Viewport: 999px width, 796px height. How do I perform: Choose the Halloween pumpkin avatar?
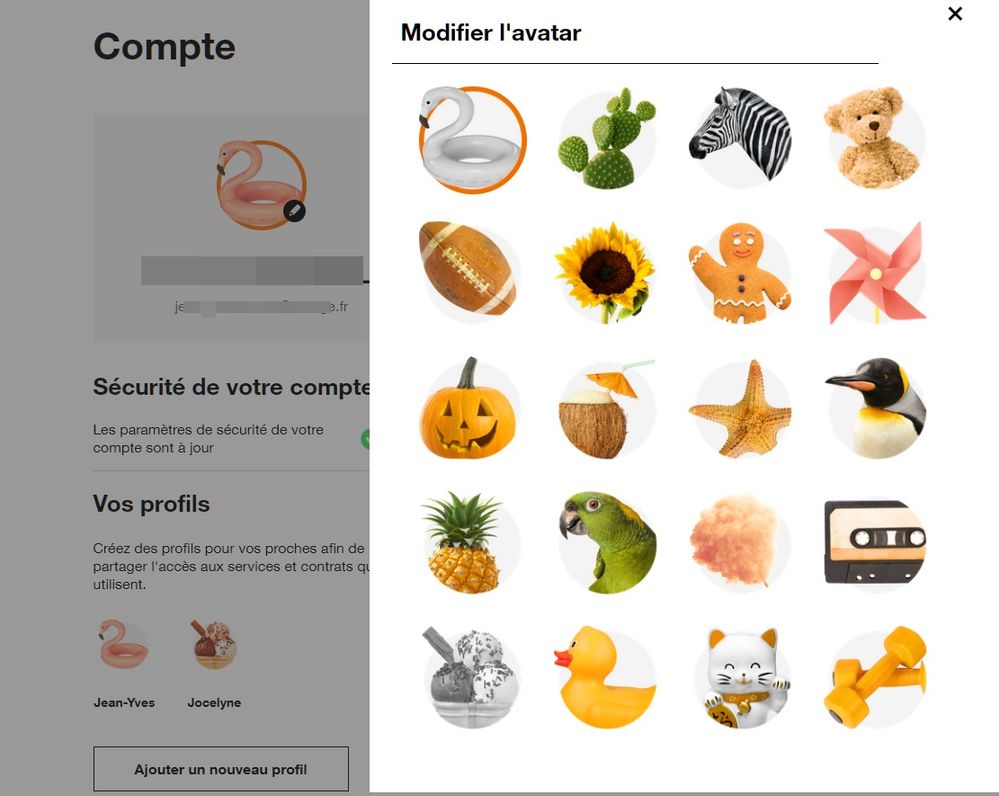coord(468,408)
